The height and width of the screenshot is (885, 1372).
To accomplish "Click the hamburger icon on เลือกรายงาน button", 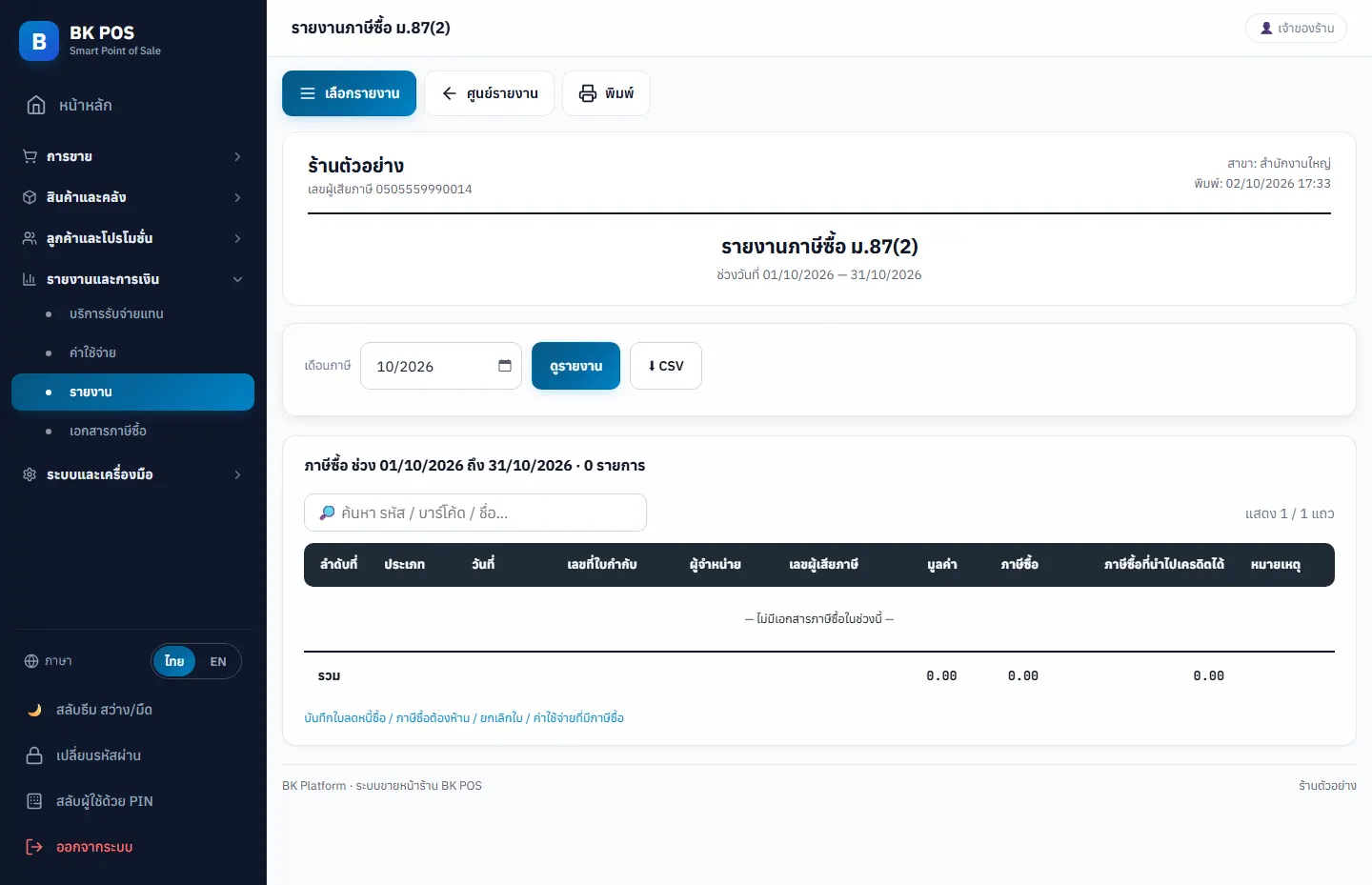I will pos(308,93).
